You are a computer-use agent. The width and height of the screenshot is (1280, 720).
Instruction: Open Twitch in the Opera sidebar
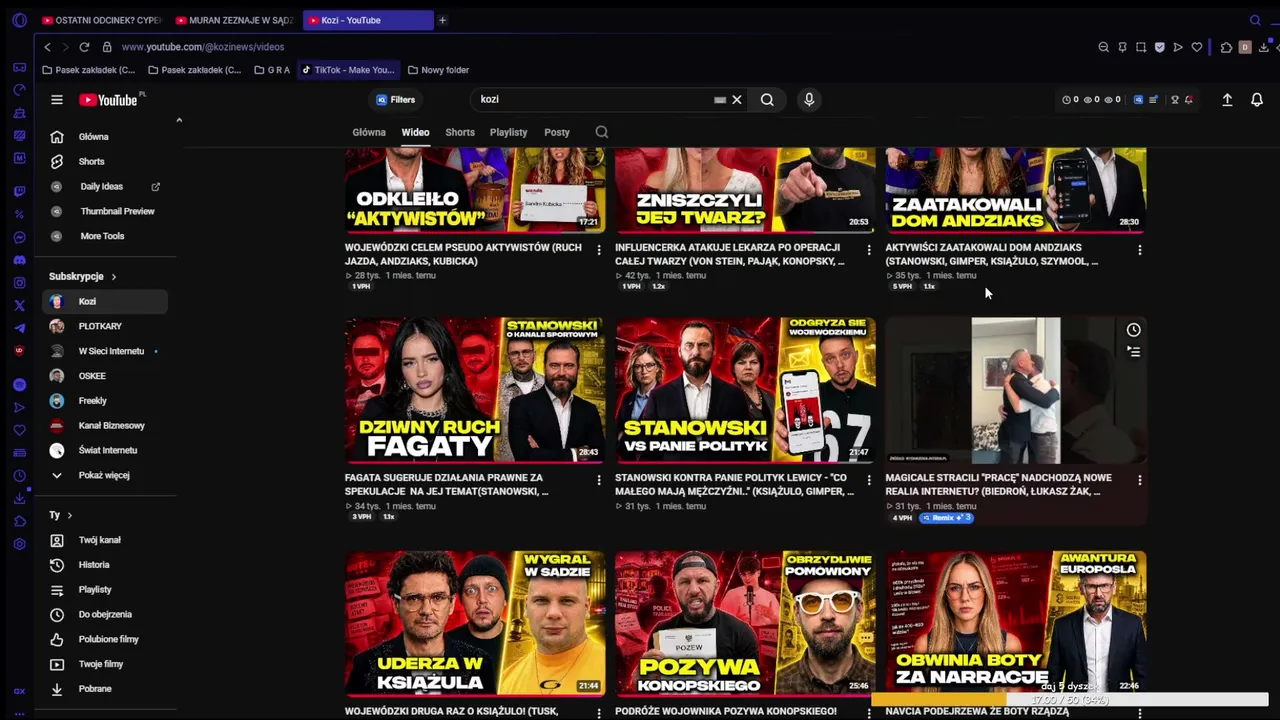pyautogui.click(x=19, y=191)
